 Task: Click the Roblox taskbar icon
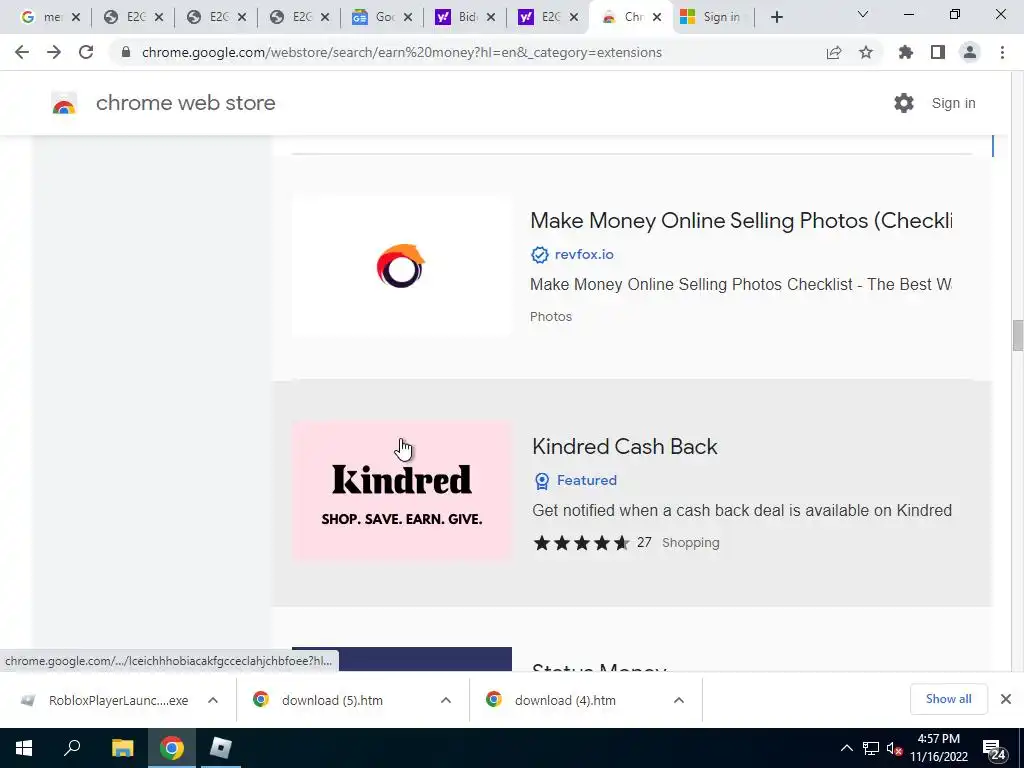click(221, 748)
